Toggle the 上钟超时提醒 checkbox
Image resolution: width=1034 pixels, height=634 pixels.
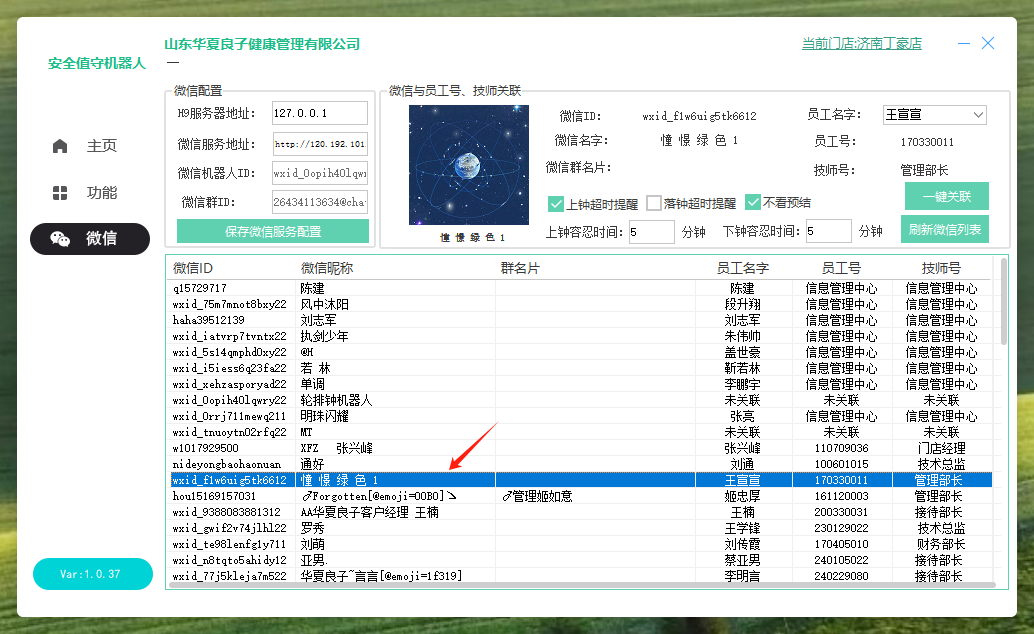[x=556, y=203]
